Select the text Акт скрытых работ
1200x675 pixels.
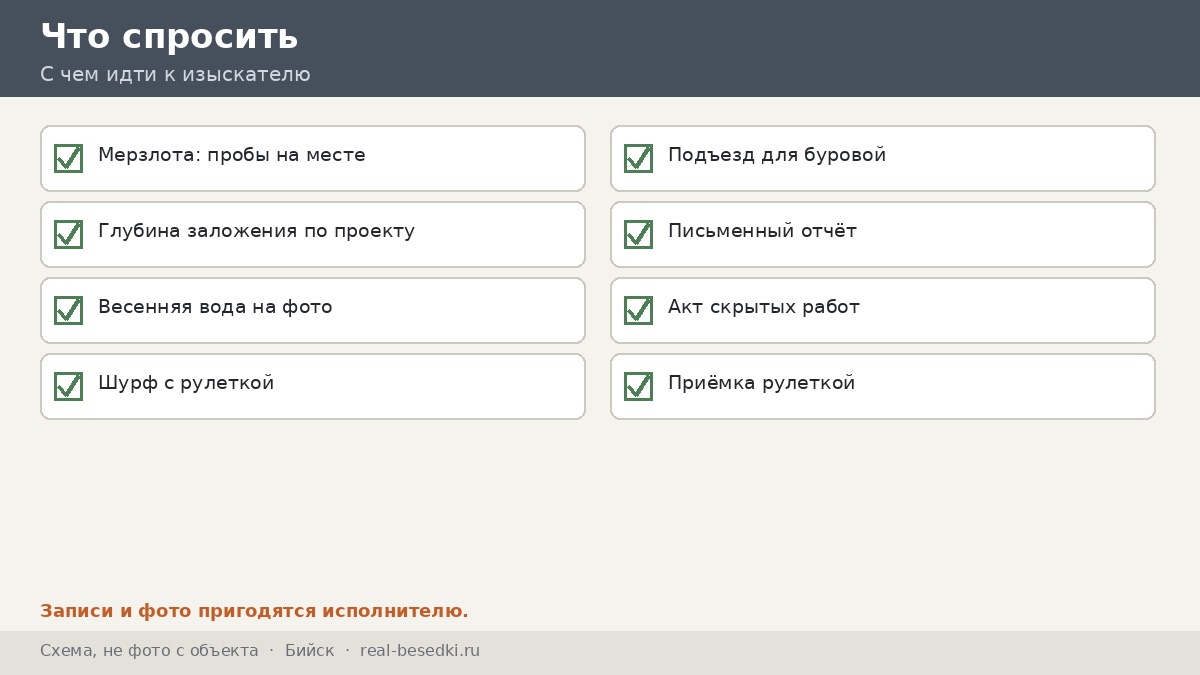[764, 307]
